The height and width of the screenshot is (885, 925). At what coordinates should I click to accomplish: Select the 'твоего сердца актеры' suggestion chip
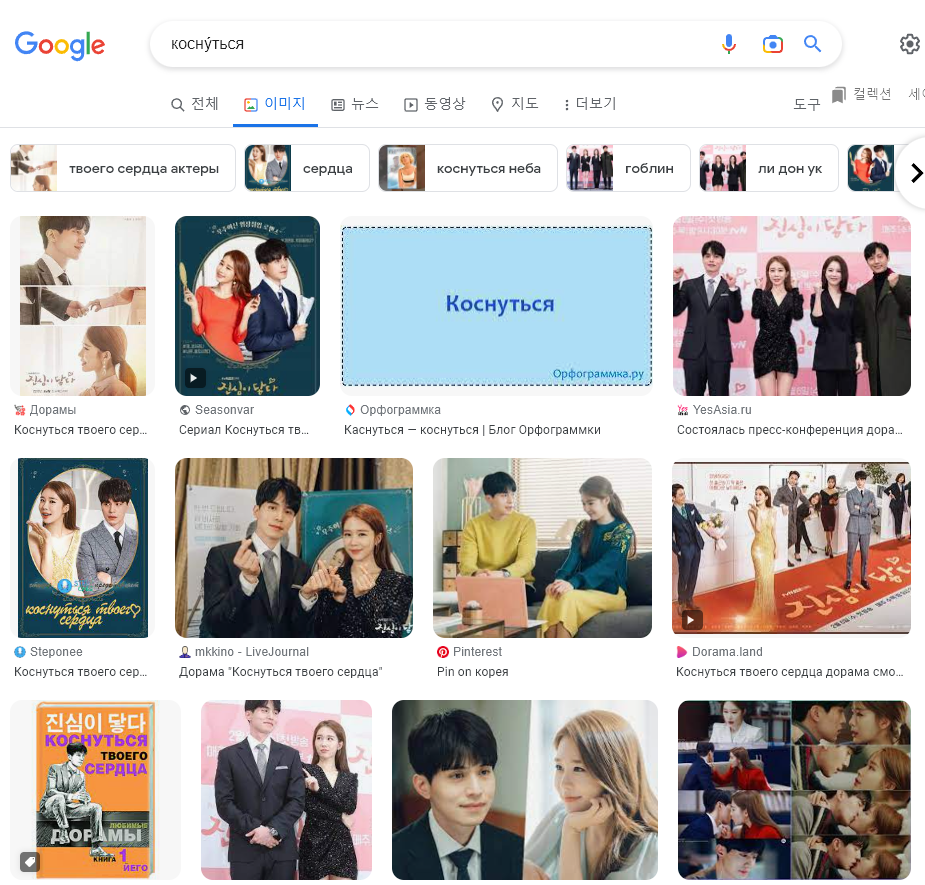pos(123,168)
